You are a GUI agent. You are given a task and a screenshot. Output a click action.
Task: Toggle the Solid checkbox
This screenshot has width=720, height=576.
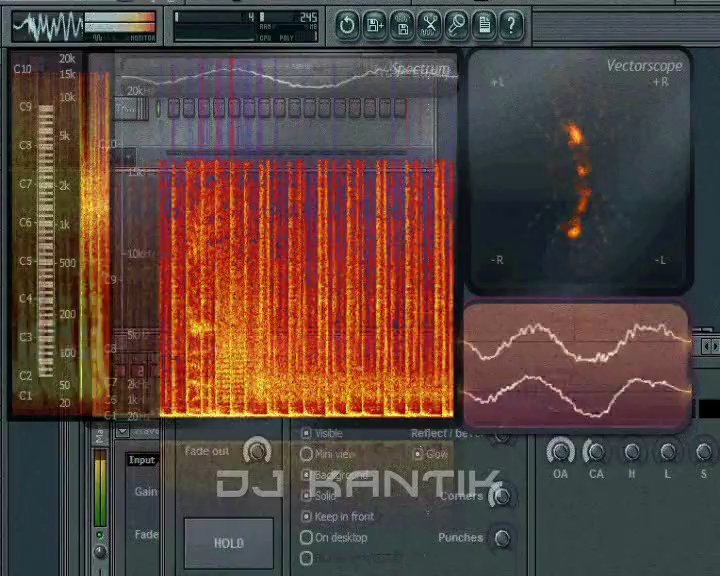pos(306,495)
